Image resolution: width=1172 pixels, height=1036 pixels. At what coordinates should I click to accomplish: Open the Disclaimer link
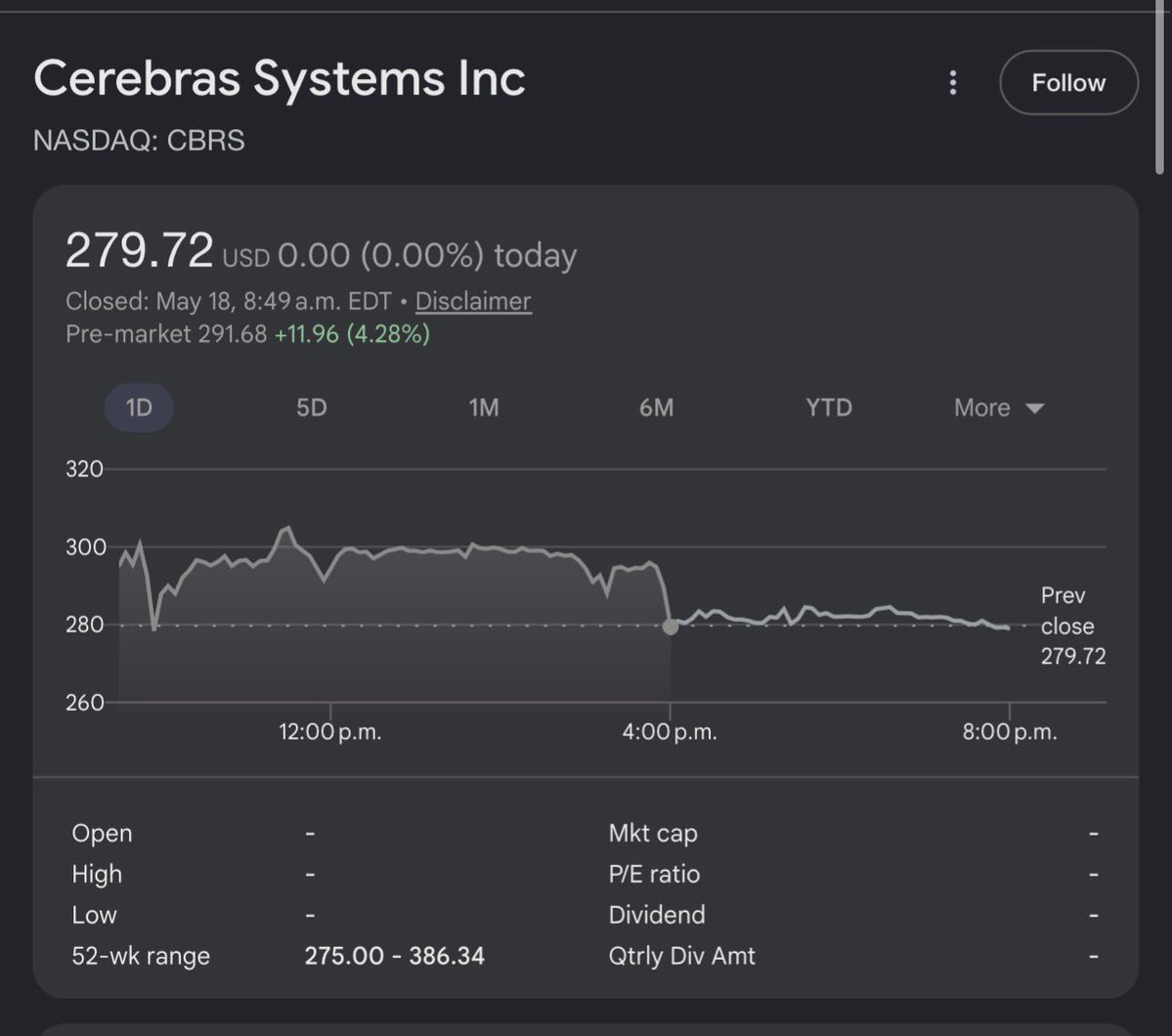point(473,301)
